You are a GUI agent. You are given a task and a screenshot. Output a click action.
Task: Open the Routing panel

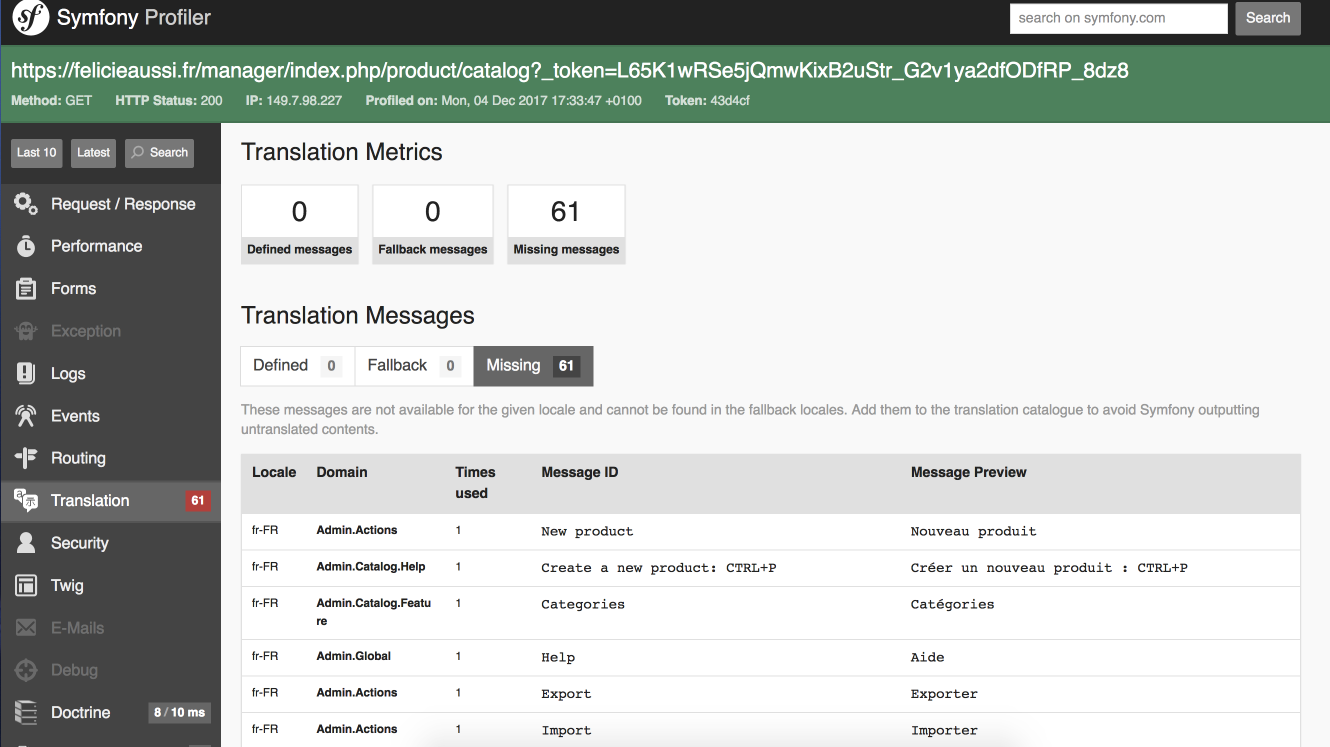pos(110,458)
